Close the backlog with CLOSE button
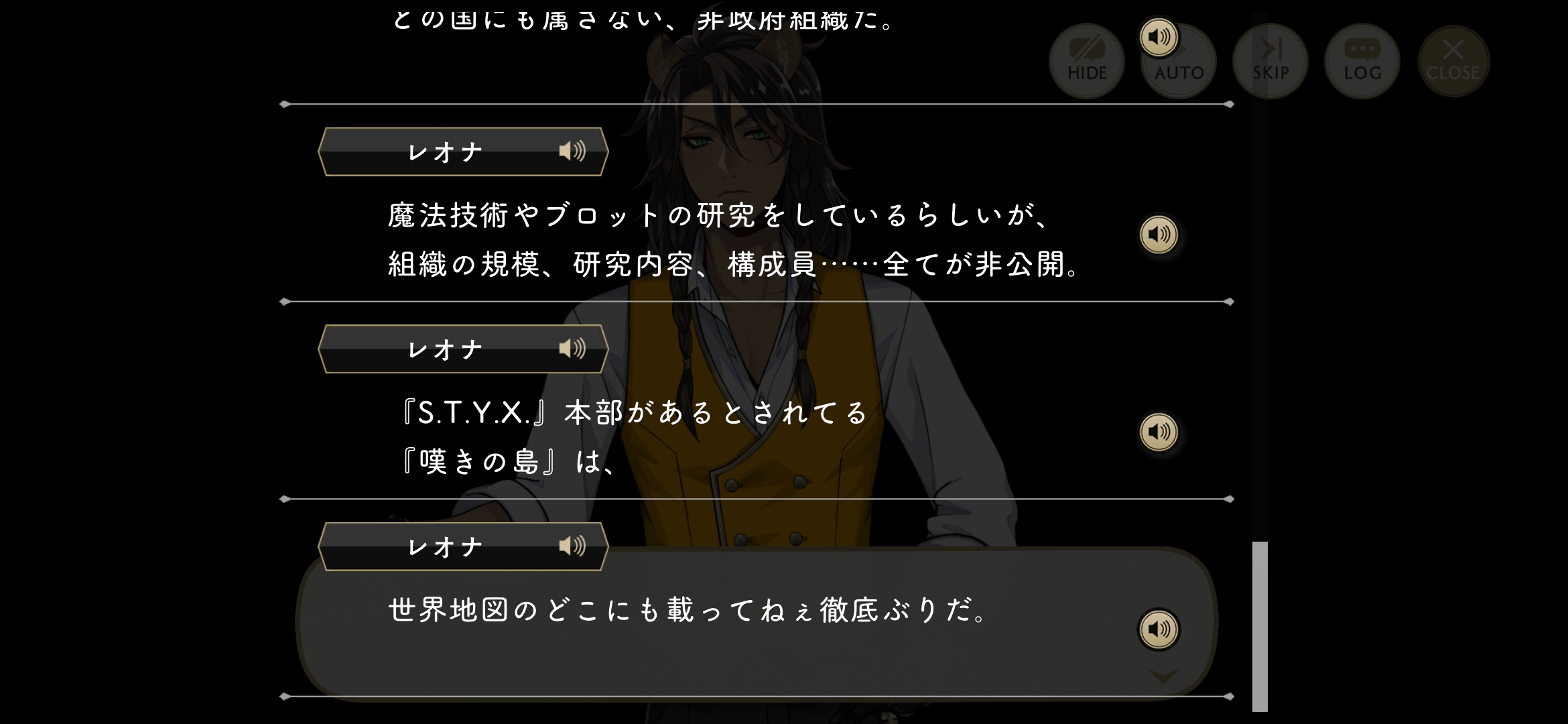The image size is (1568, 724). 1453,61
